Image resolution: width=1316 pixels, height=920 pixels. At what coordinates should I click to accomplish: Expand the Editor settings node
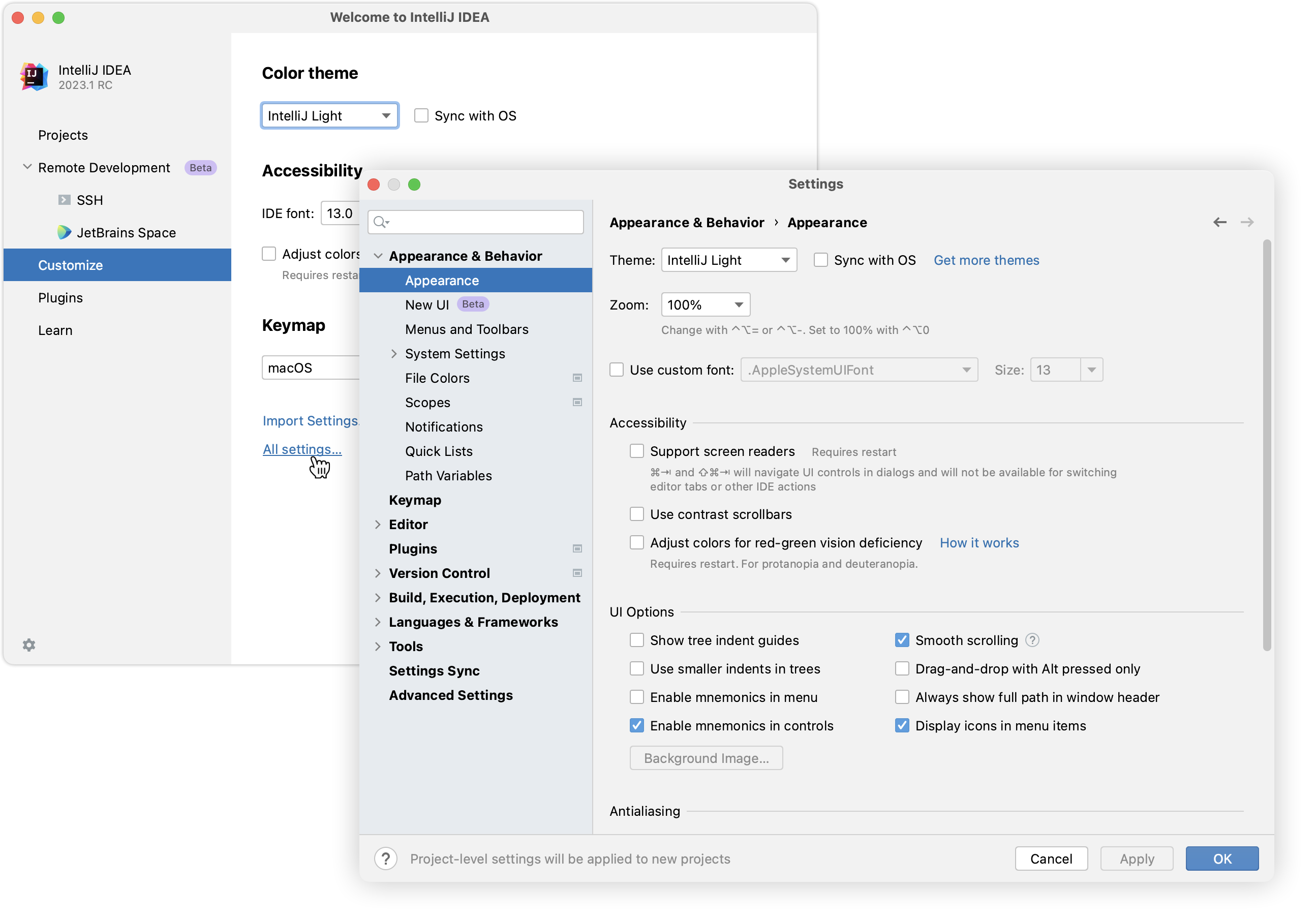pos(378,525)
